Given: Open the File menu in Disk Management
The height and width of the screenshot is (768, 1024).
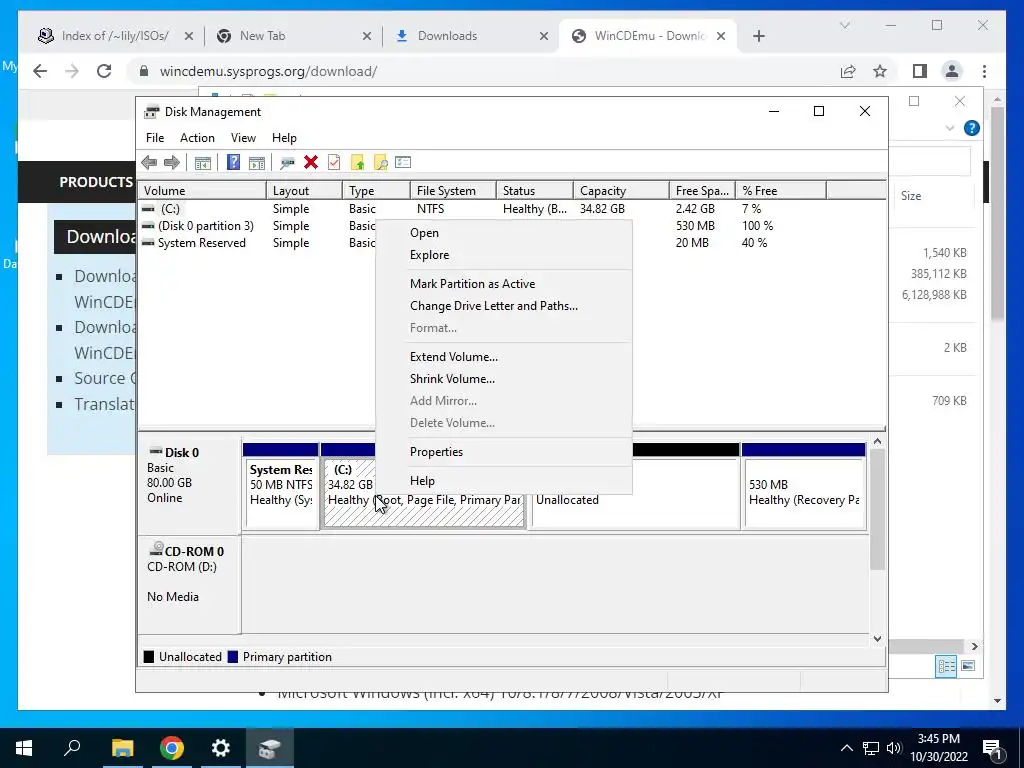Looking at the screenshot, I should click(155, 138).
